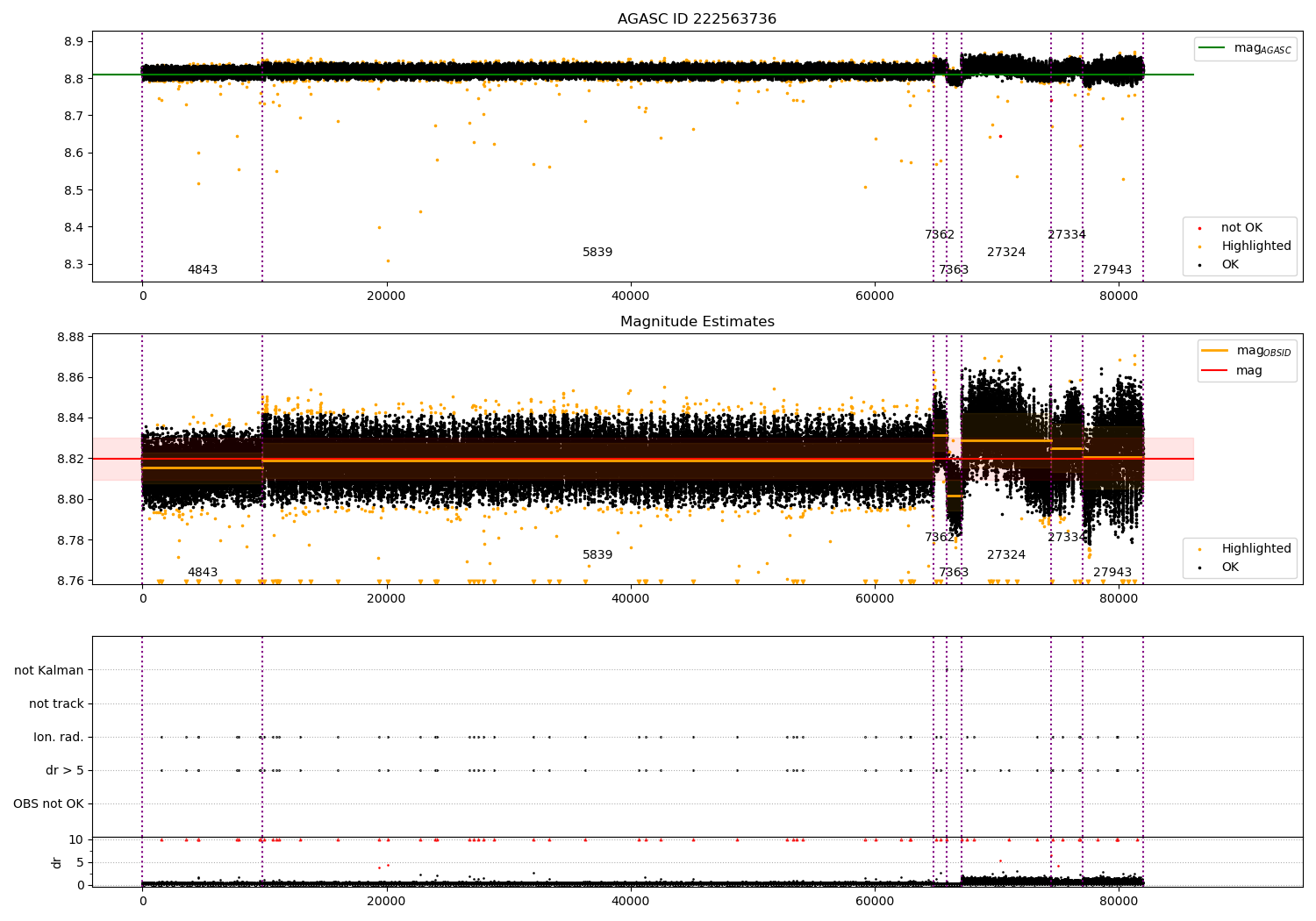Click the "OBS not OK" axis label

coord(49,804)
